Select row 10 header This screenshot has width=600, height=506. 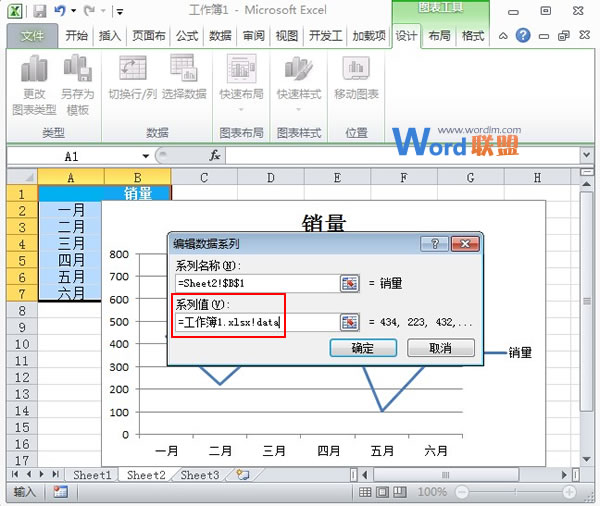click(22, 344)
